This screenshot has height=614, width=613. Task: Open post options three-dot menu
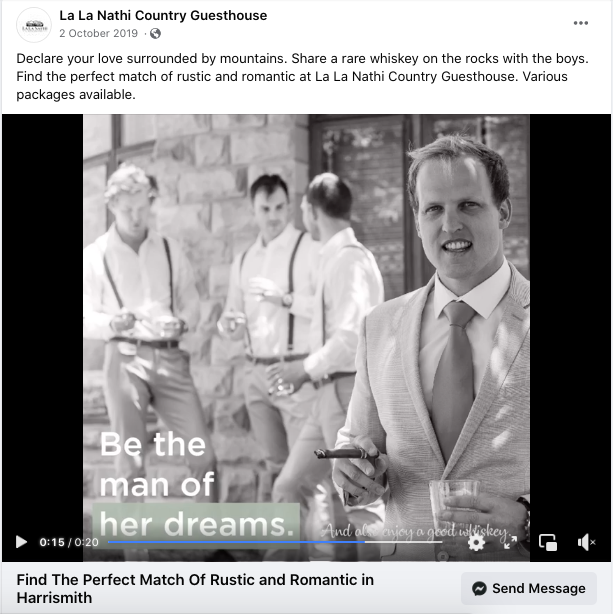[x=580, y=23]
